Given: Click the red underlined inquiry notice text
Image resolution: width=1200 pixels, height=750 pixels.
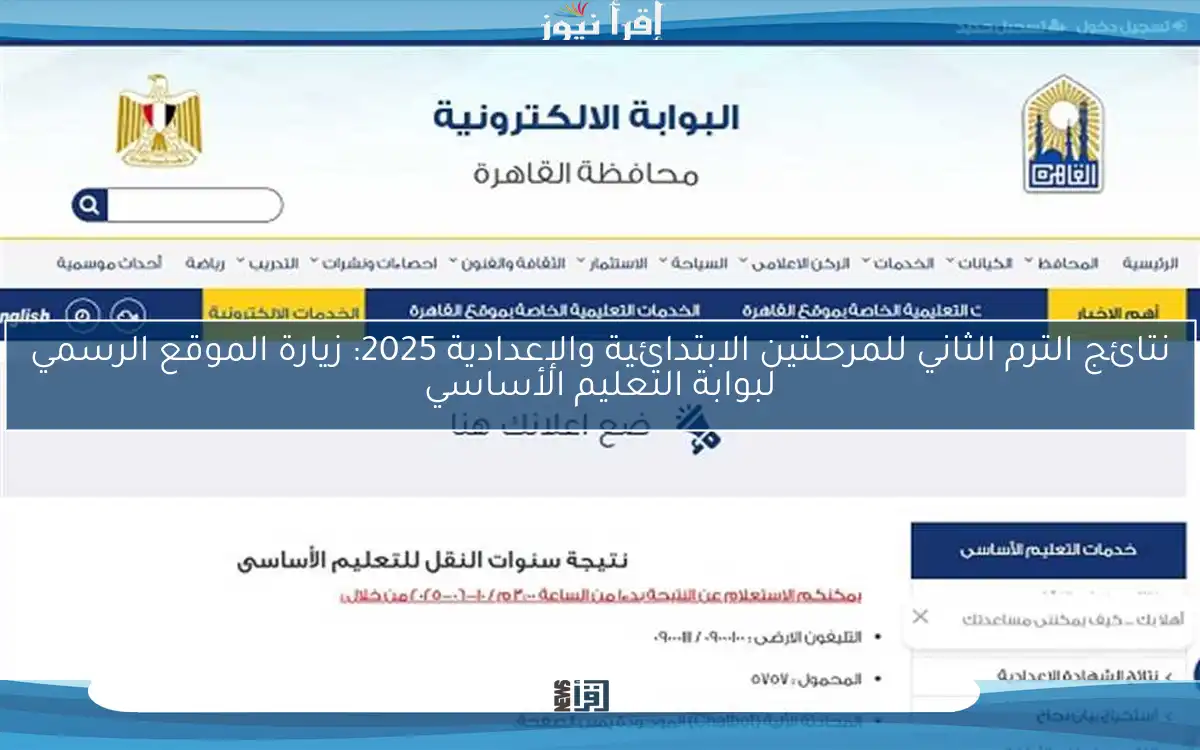Looking at the screenshot, I should pyautogui.click(x=601, y=596).
